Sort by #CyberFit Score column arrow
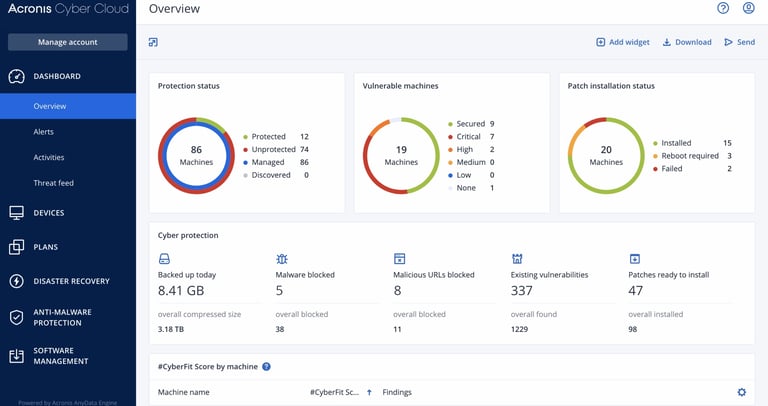768x406 pixels. [369, 392]
